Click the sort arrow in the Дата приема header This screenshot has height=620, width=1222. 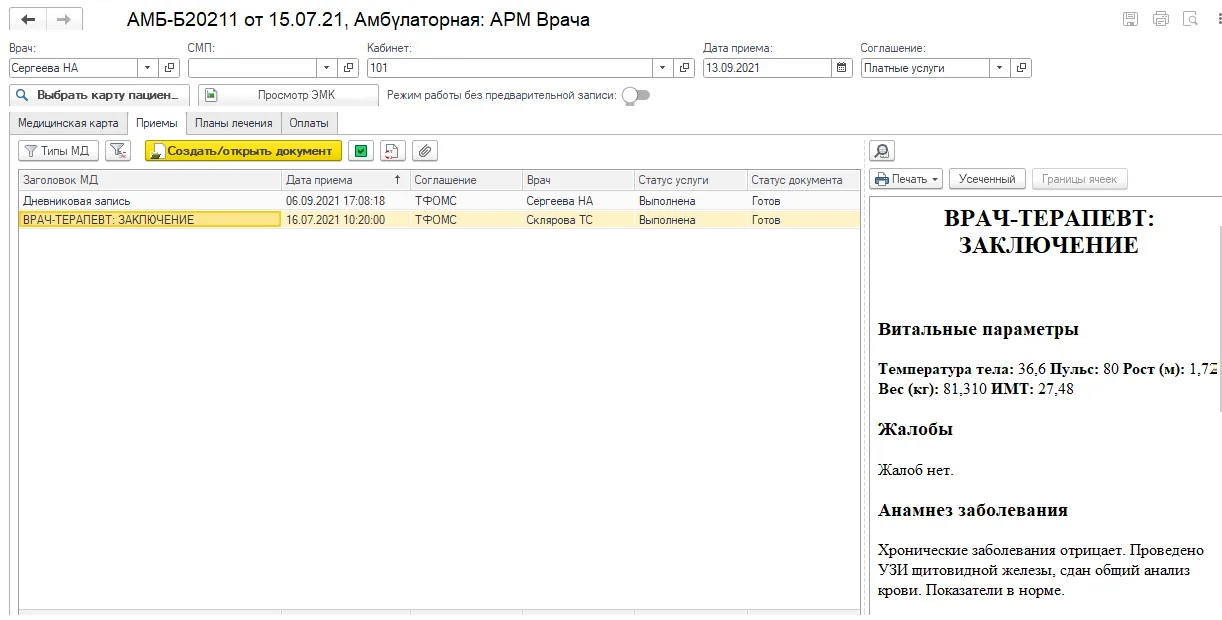398,180
